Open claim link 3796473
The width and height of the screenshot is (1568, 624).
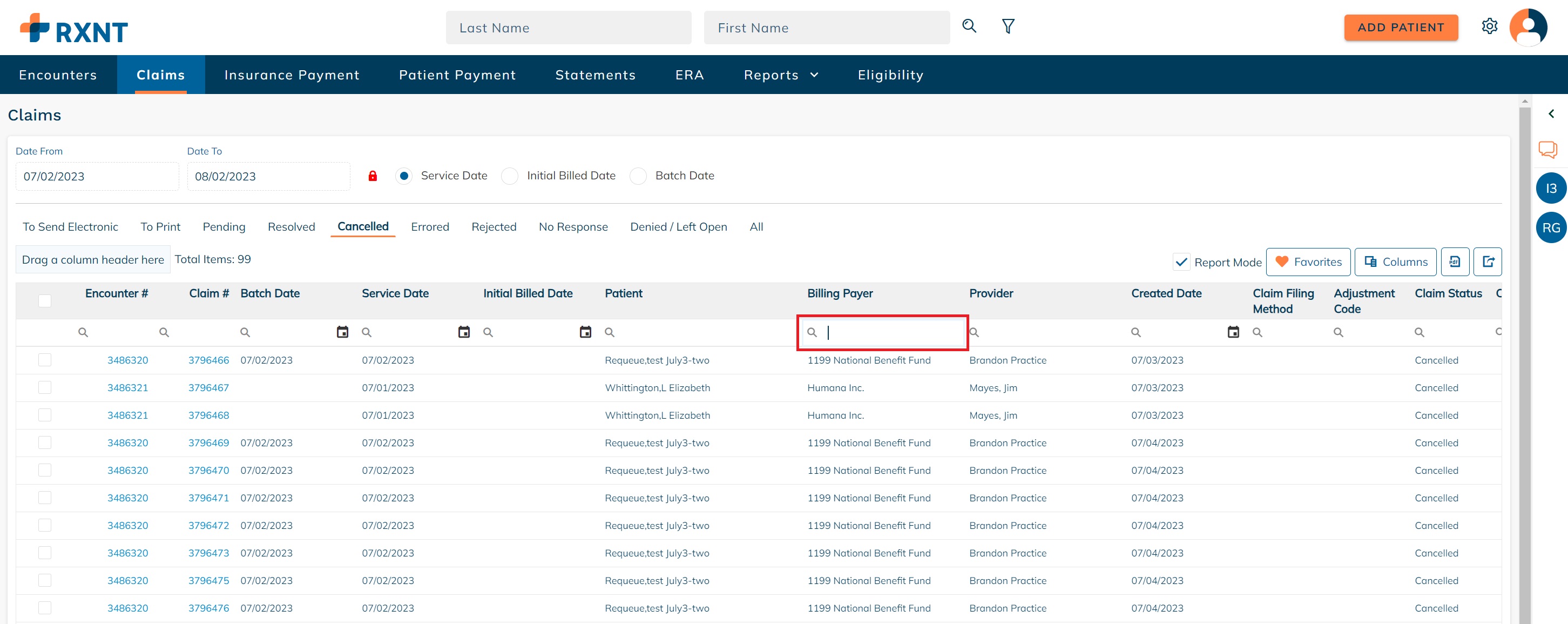pyautogui.click(x=209, y=553)
